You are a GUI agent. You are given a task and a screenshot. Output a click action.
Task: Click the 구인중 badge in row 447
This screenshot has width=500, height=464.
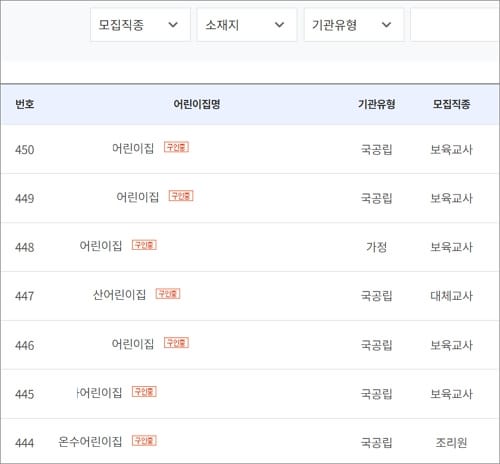[168, 294]
